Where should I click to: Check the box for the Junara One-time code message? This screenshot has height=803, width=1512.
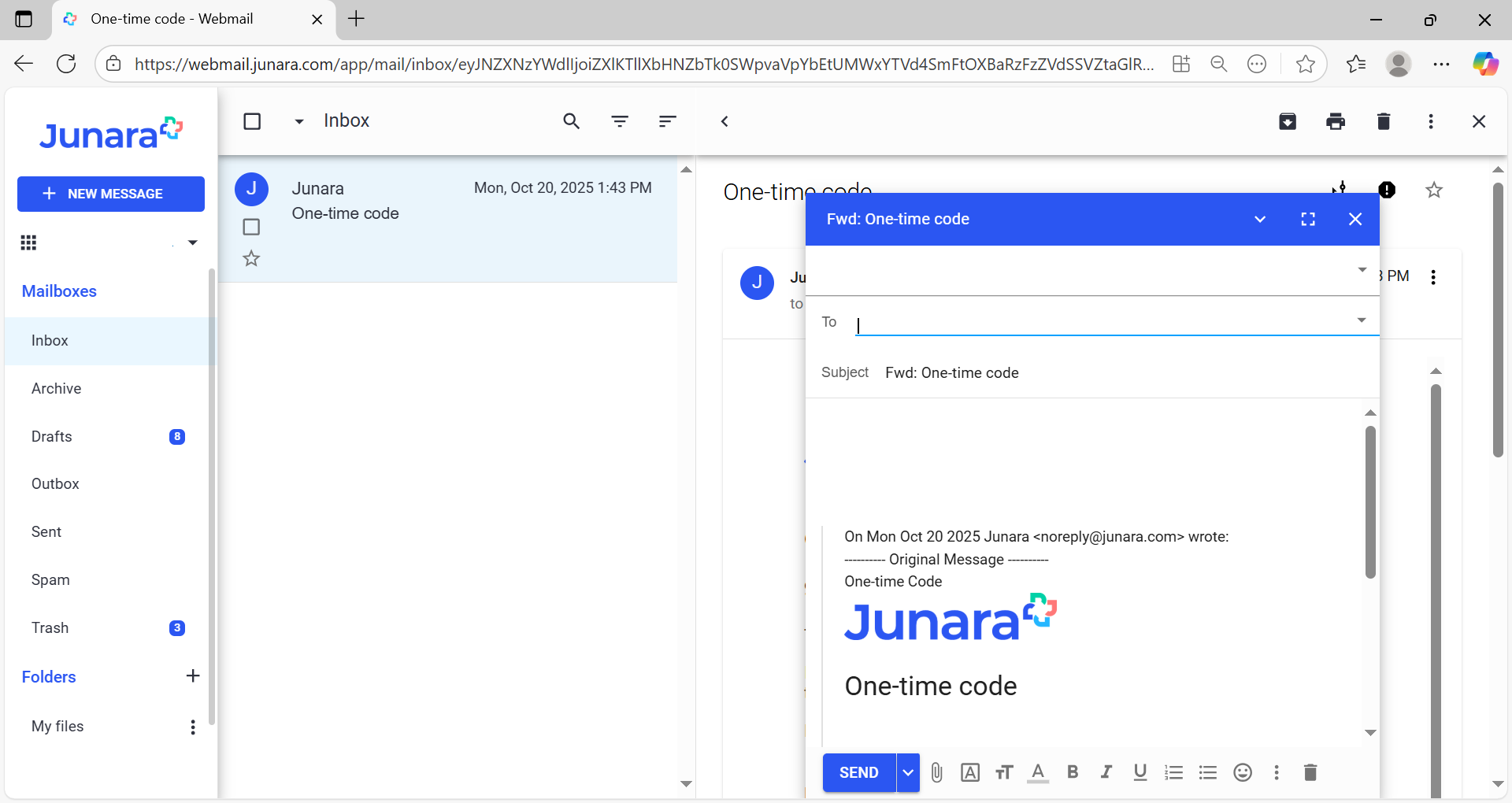tap(251, 227)
